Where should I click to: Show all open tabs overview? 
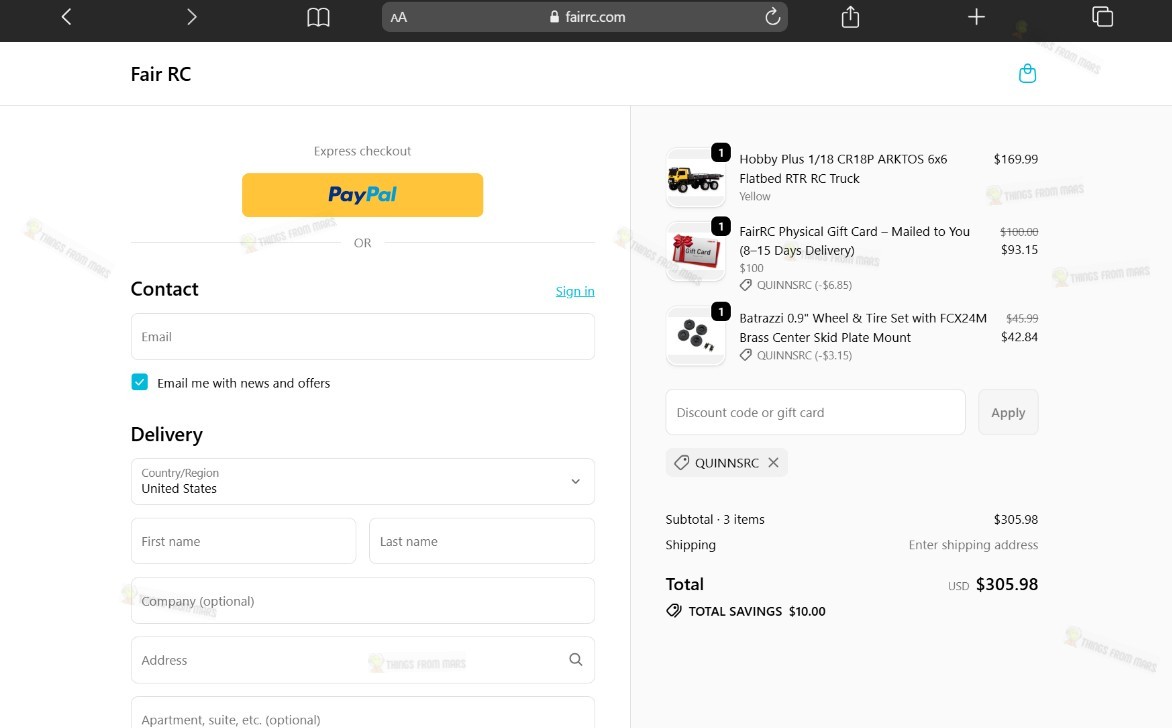[1102, 16]
